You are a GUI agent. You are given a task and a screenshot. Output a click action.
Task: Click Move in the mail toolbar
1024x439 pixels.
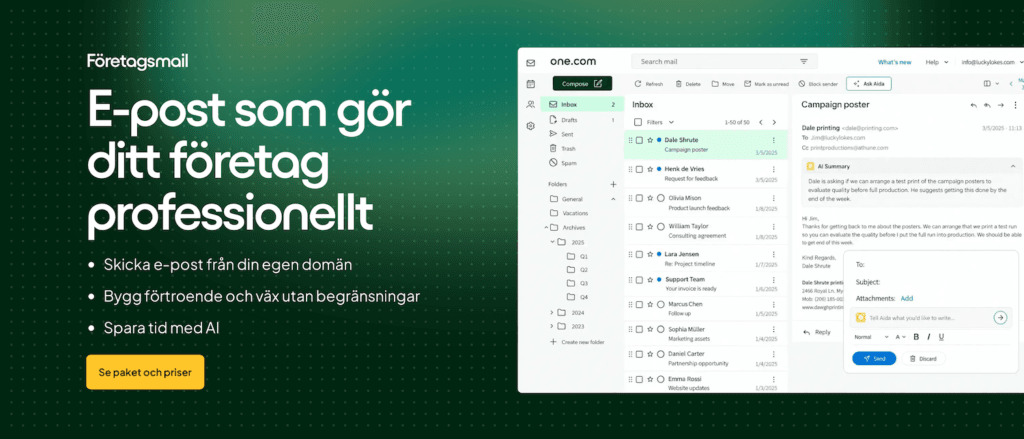pos(723,84)
